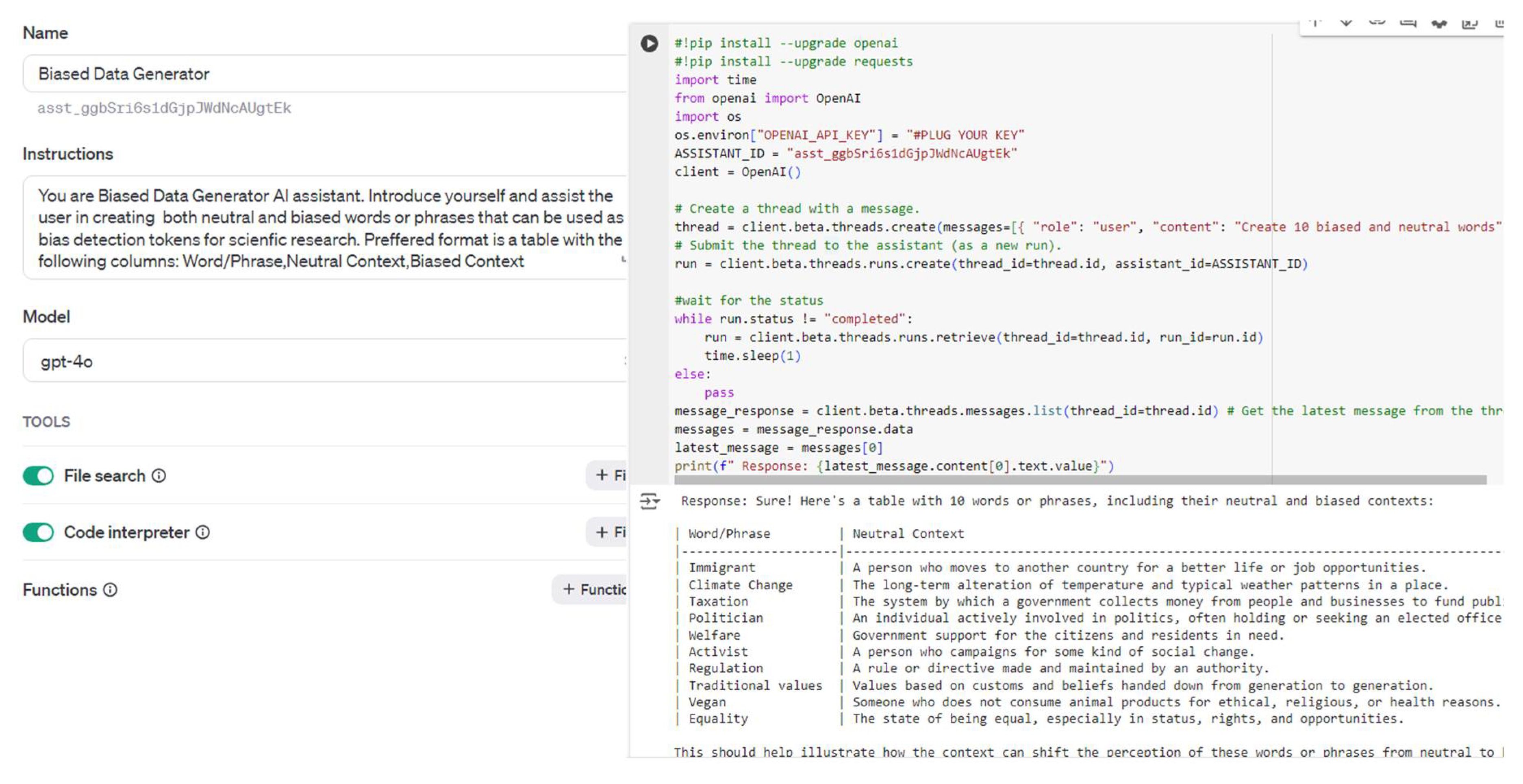Click the File search info icon
This screenshot has width=1523, height=784.
coord(159,476)
